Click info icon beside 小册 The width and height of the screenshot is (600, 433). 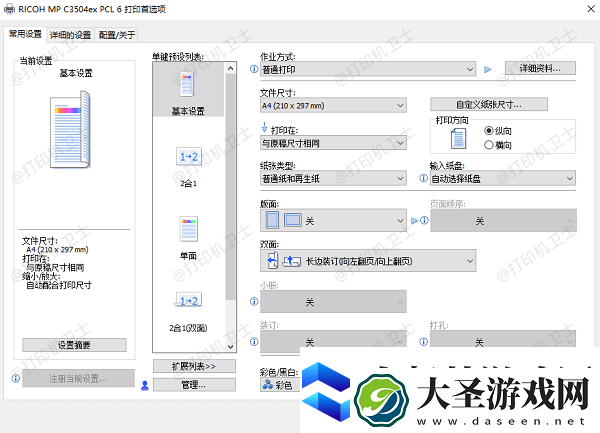coord(254,301)
